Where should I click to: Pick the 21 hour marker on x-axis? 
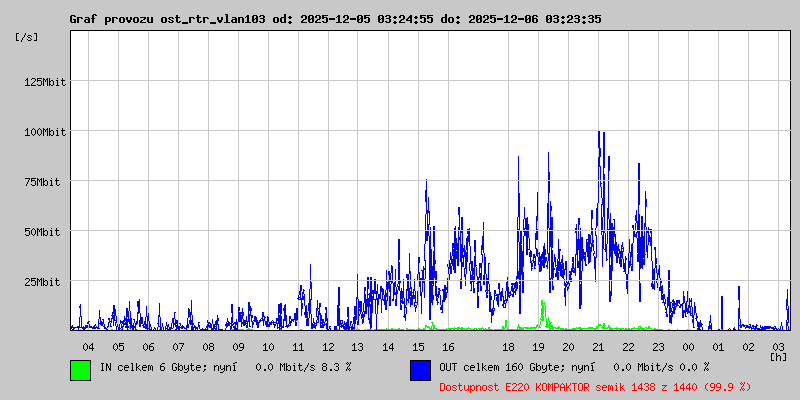click(x=598, y=346)
